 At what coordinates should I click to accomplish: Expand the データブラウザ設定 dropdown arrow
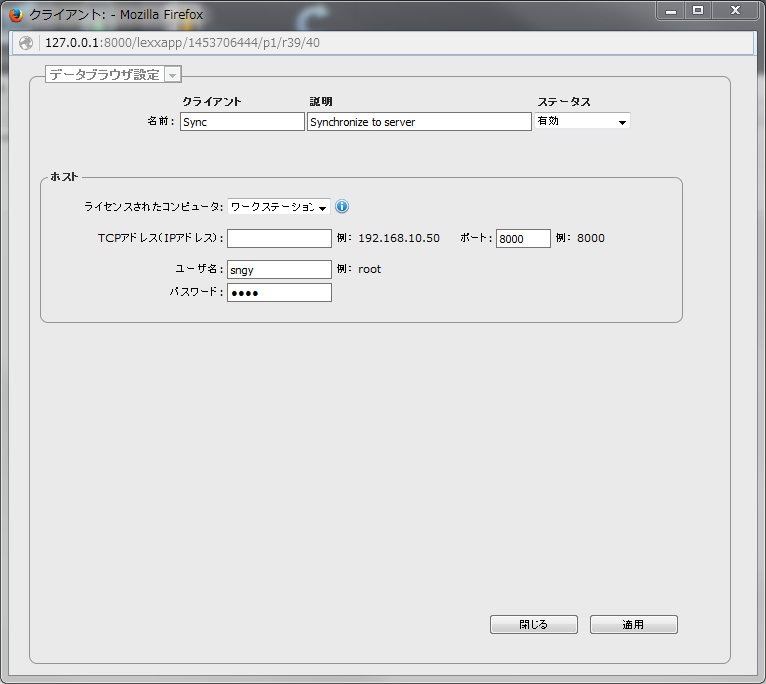(173, 75)
